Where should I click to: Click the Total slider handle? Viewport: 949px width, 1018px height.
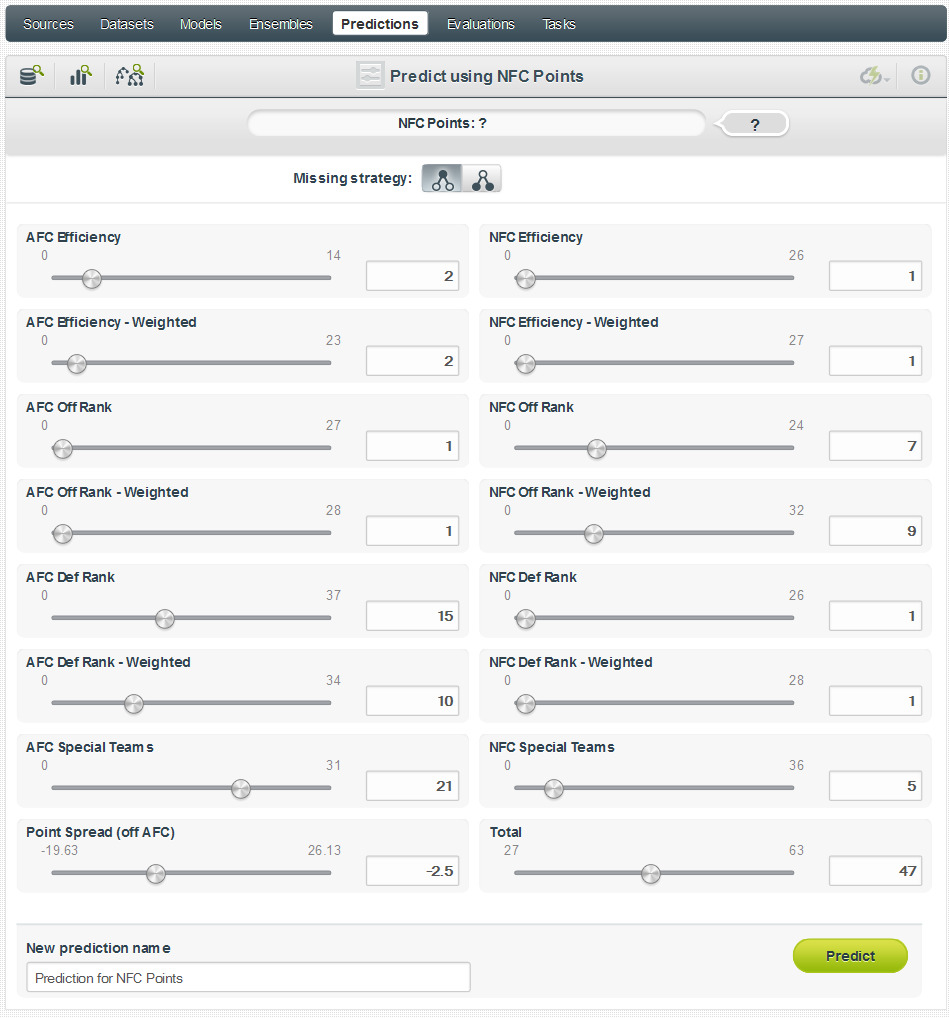click(x=651, y=874)
